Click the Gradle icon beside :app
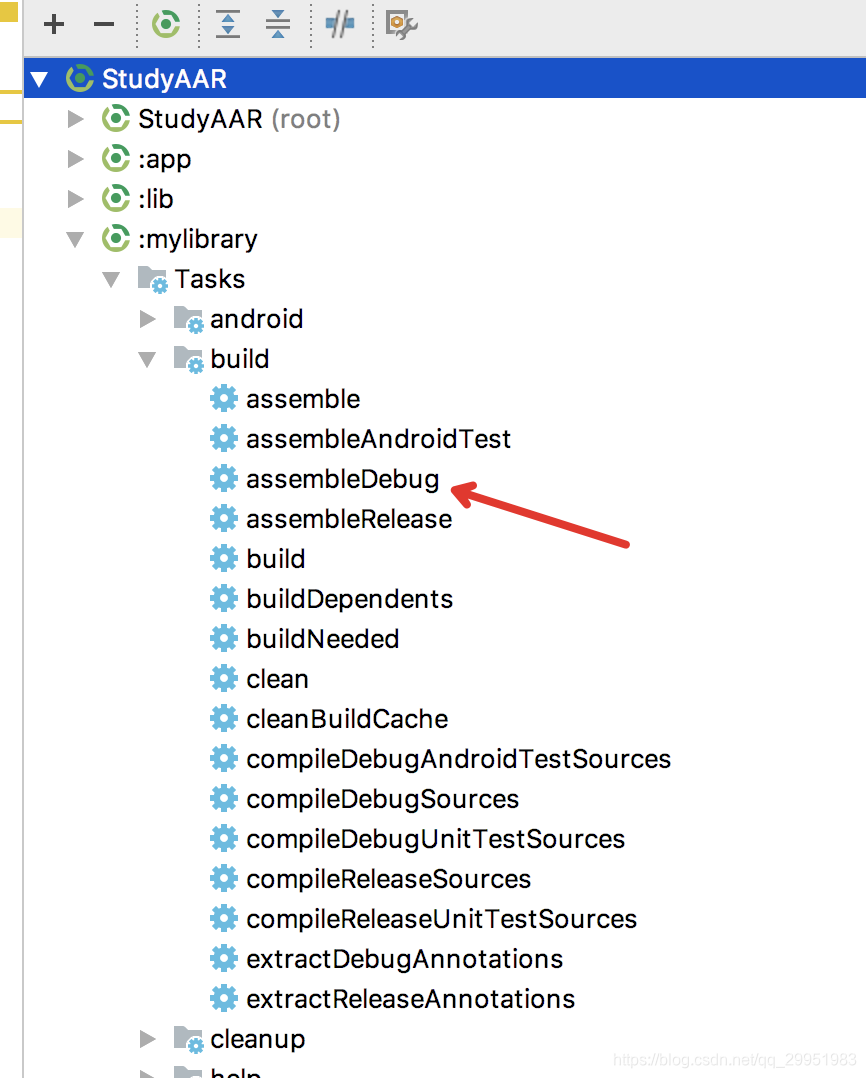Image resolution: width=866 pixels, height=1078 pixels. 115,159
